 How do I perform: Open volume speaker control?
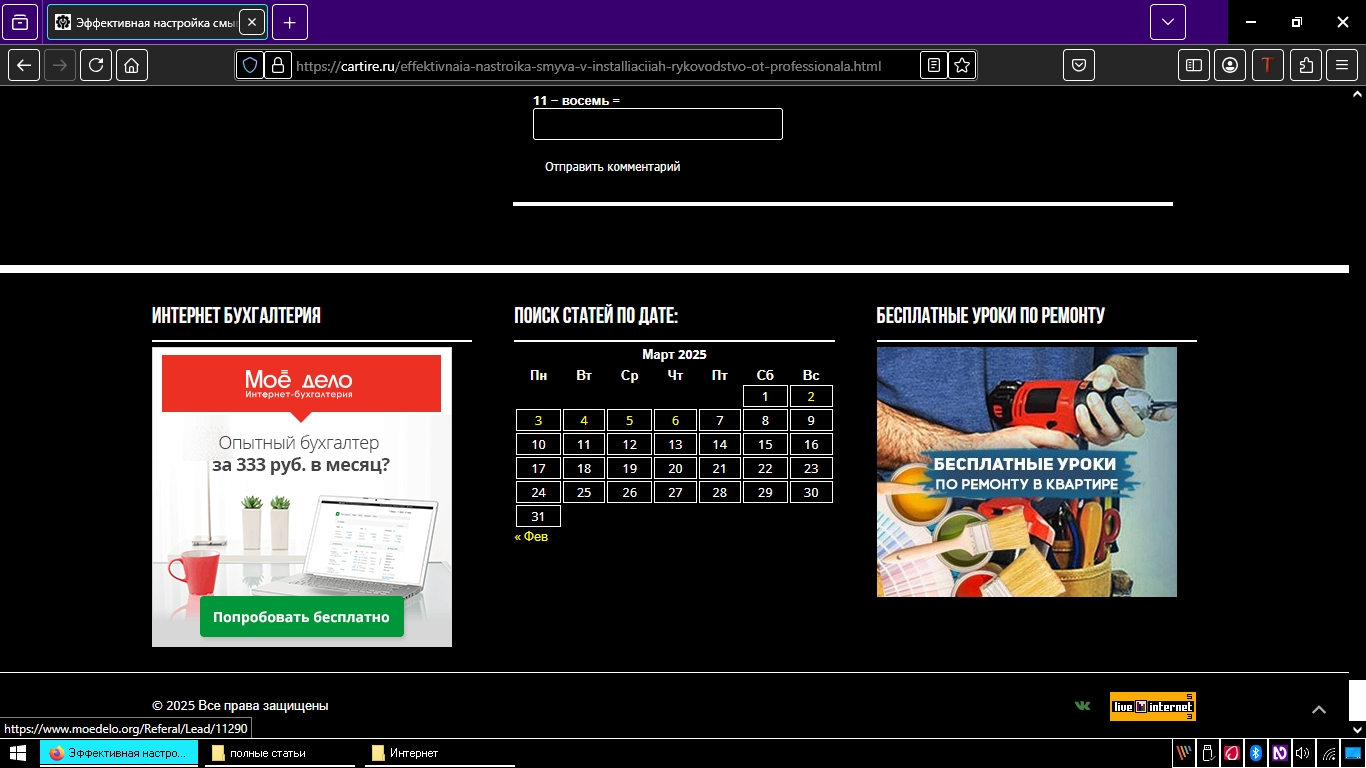pos(1303,753)
